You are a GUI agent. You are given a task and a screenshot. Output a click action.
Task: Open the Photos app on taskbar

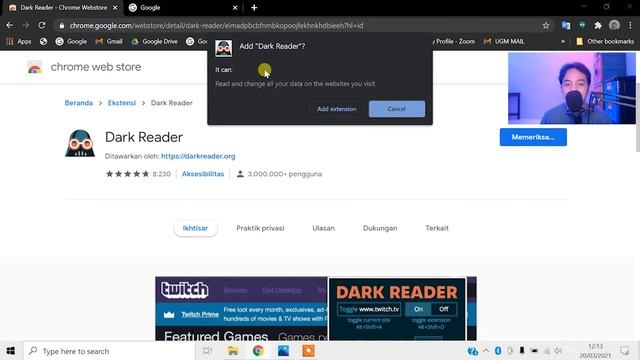coord(283,351)
